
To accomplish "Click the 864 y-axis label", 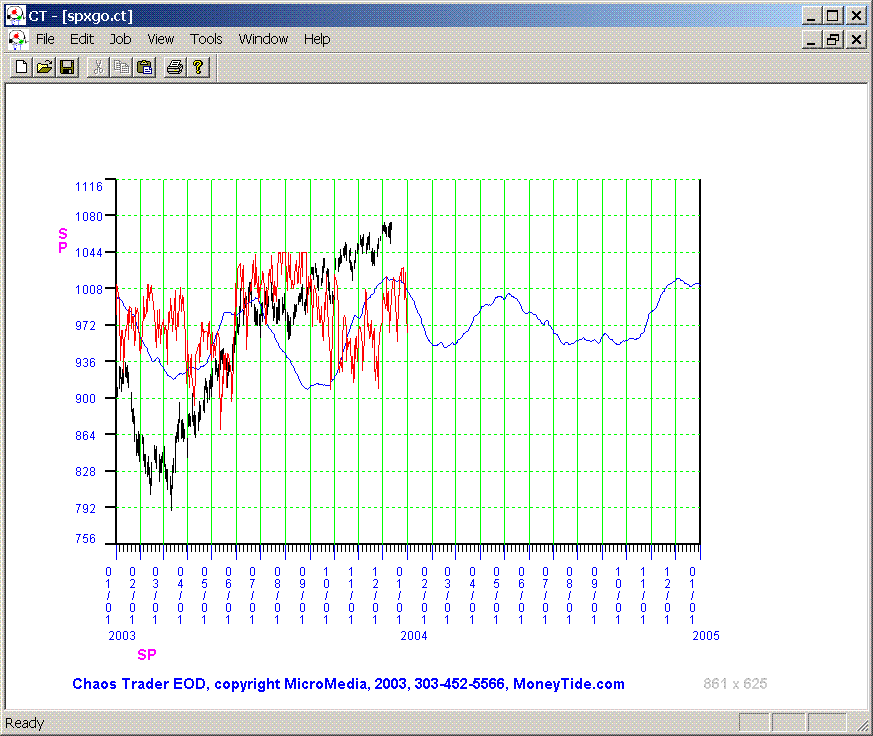I will coord(86,435).
